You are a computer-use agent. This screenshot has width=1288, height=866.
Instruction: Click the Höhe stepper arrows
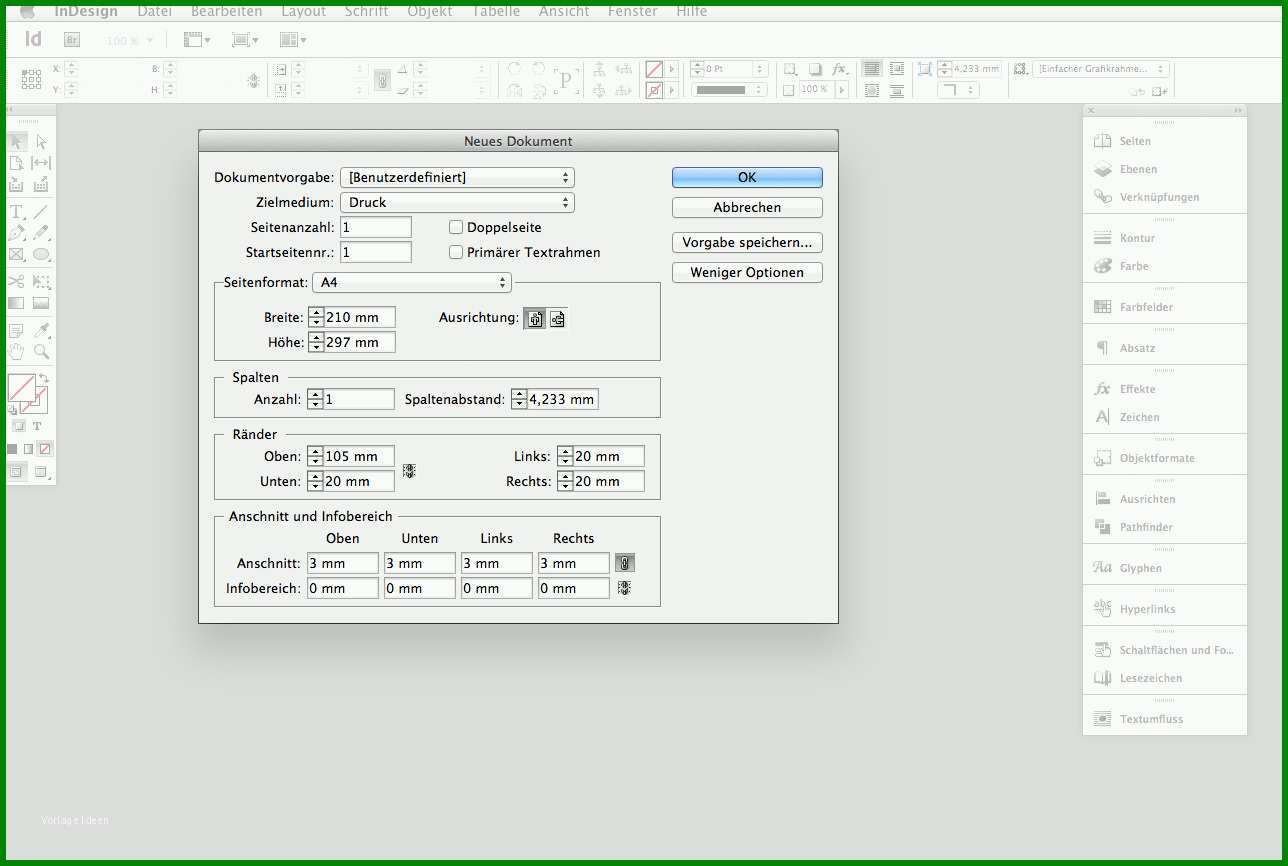pos(316,342)
